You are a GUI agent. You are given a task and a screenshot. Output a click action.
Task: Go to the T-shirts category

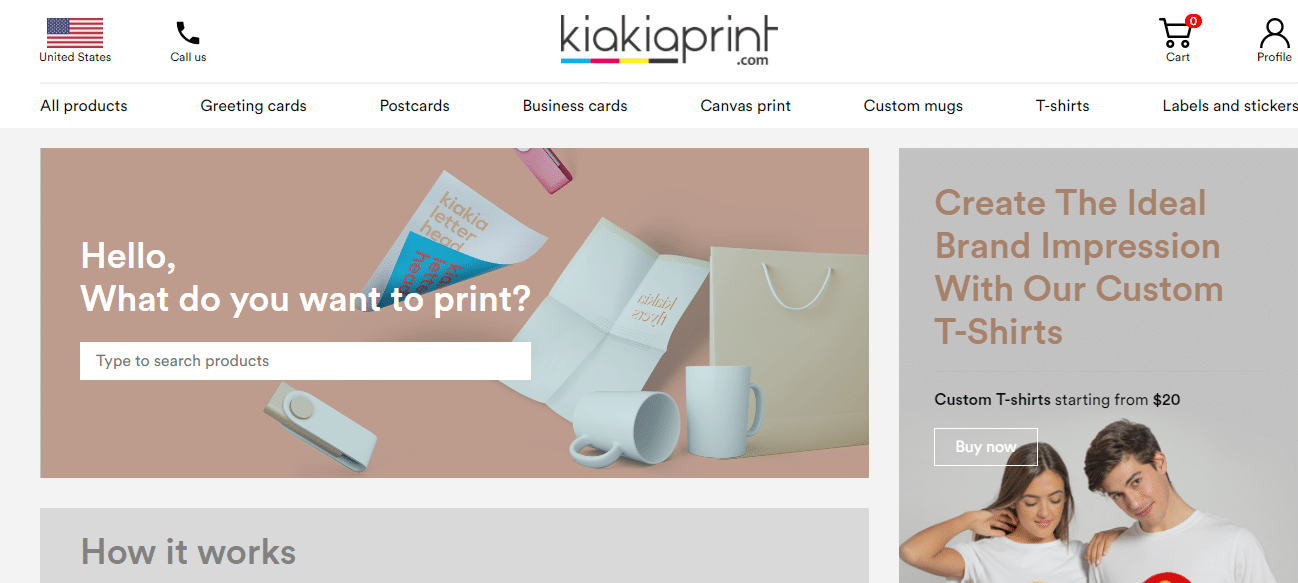click(1062, 105)
